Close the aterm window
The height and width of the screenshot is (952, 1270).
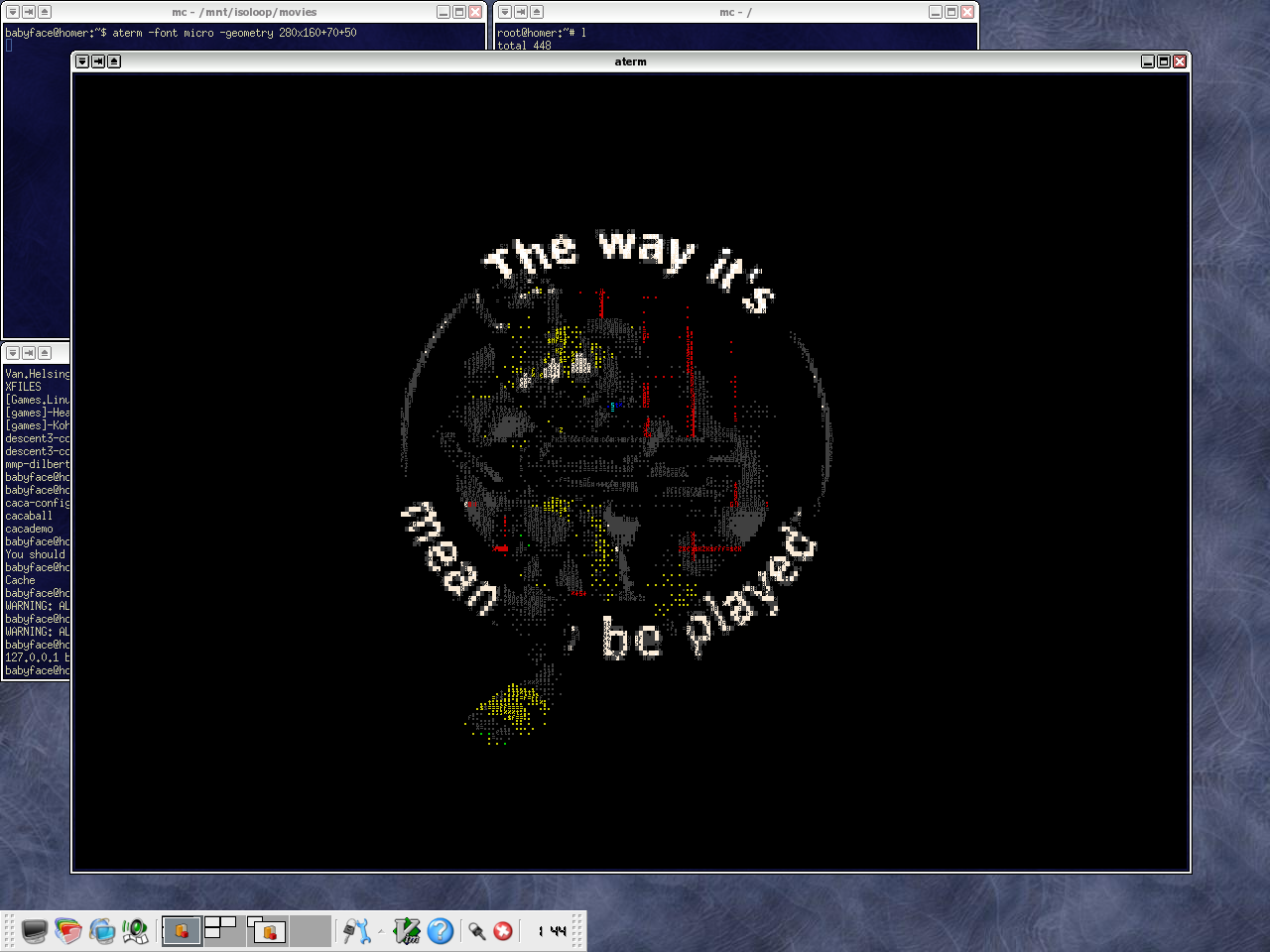click(x=1180, y=61)
